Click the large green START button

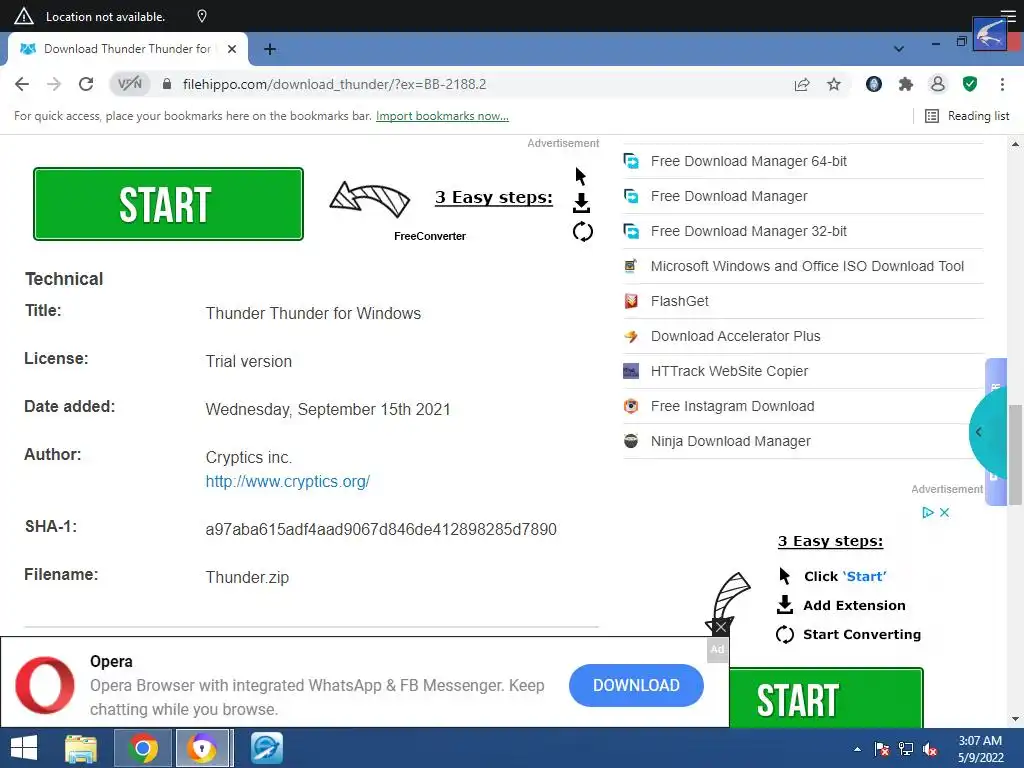point(168,204)
